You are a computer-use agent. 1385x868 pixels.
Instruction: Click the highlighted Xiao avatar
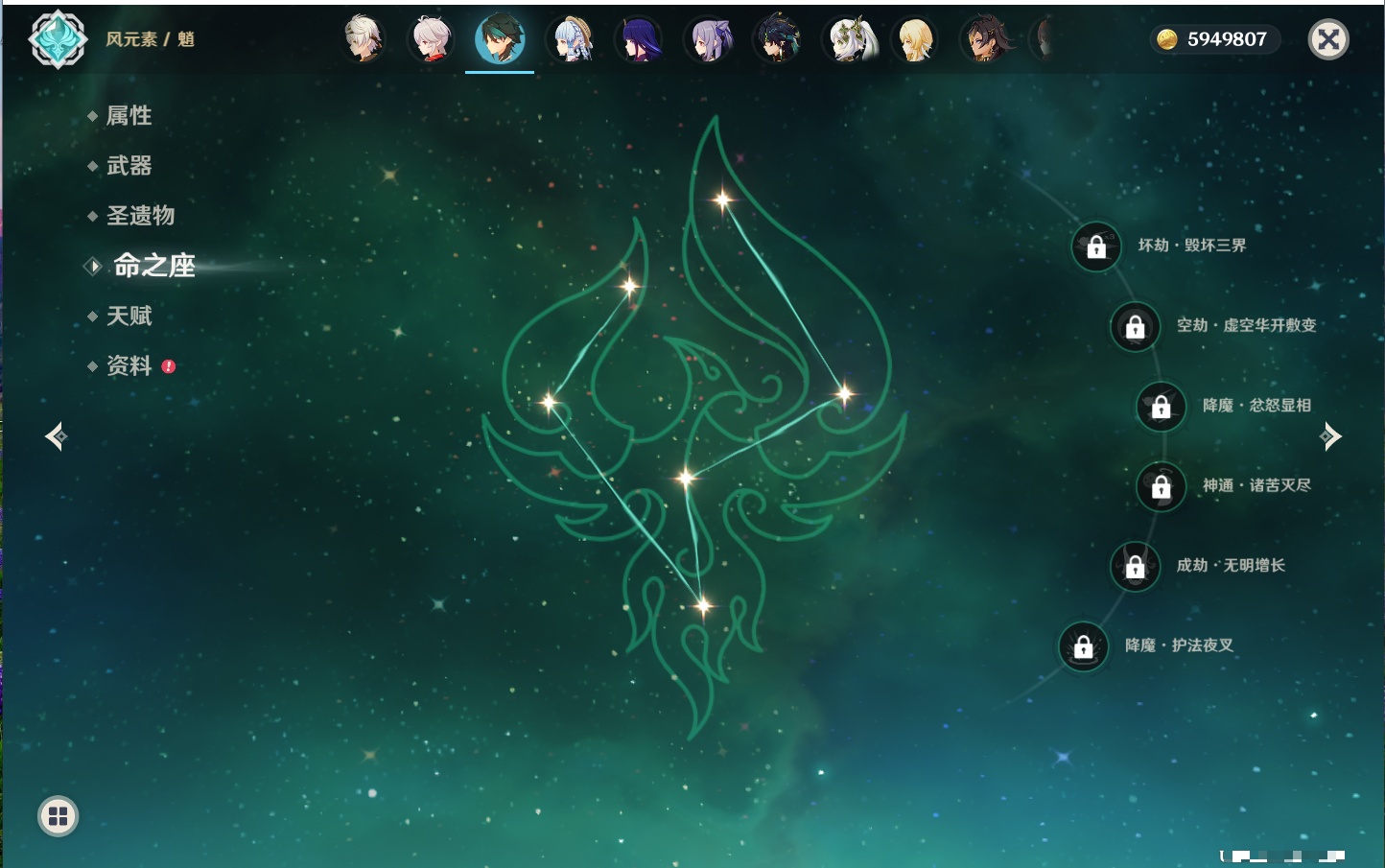(500, 38)
